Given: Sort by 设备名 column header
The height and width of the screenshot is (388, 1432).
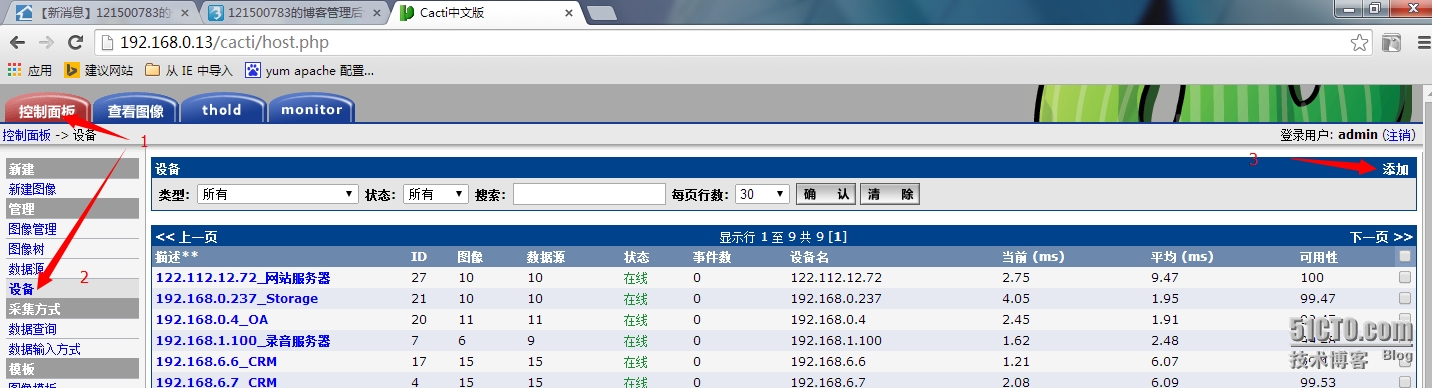Looking at the screenshot, I should pos(809,257).
